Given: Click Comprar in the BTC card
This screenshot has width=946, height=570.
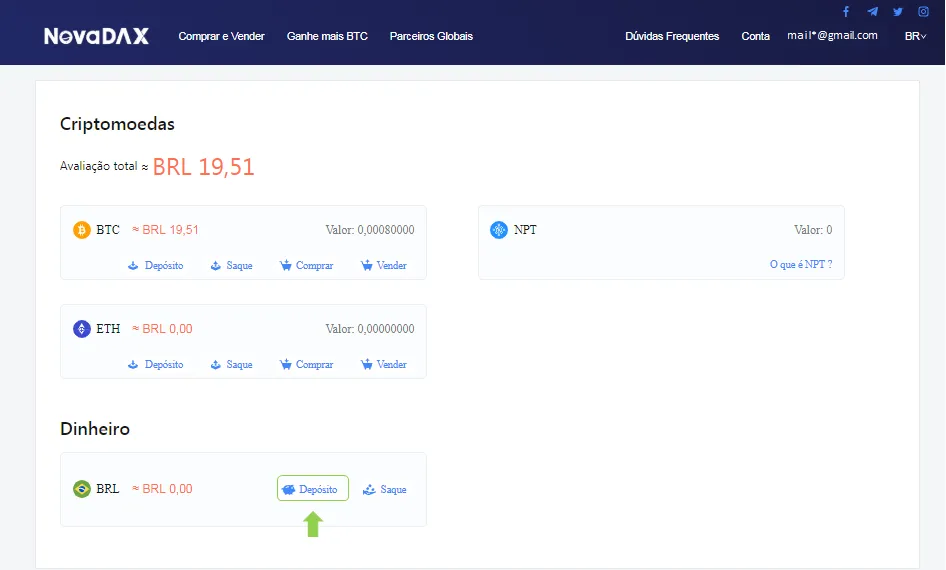Looking at the screenshot, I should tap(306, 265).
